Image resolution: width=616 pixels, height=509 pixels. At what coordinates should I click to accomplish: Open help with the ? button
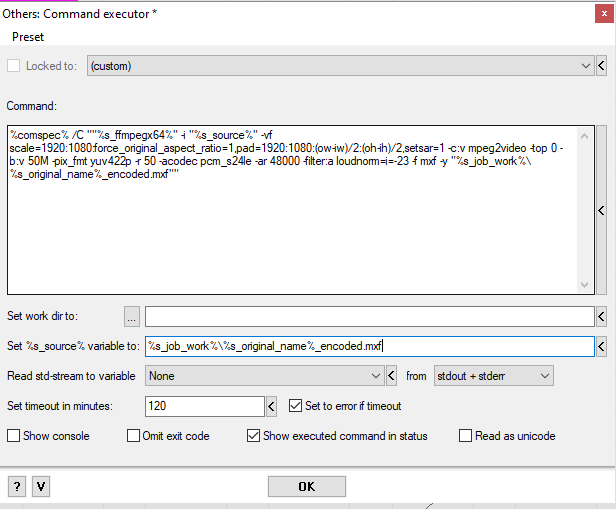[17, 487]
